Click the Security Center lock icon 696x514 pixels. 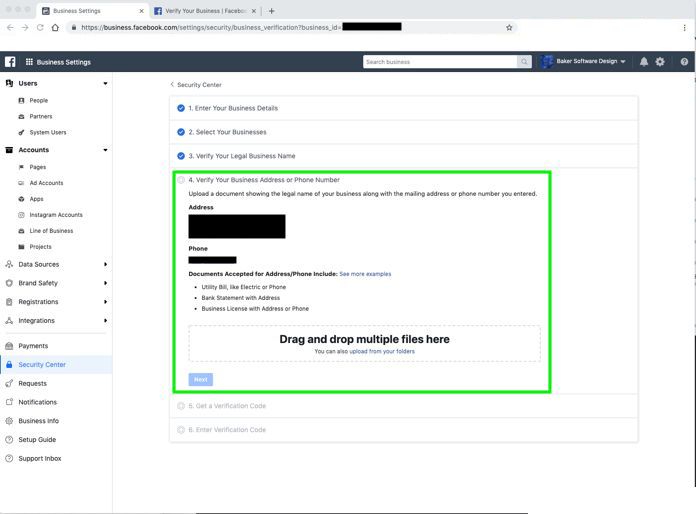[x=9, y=364]
